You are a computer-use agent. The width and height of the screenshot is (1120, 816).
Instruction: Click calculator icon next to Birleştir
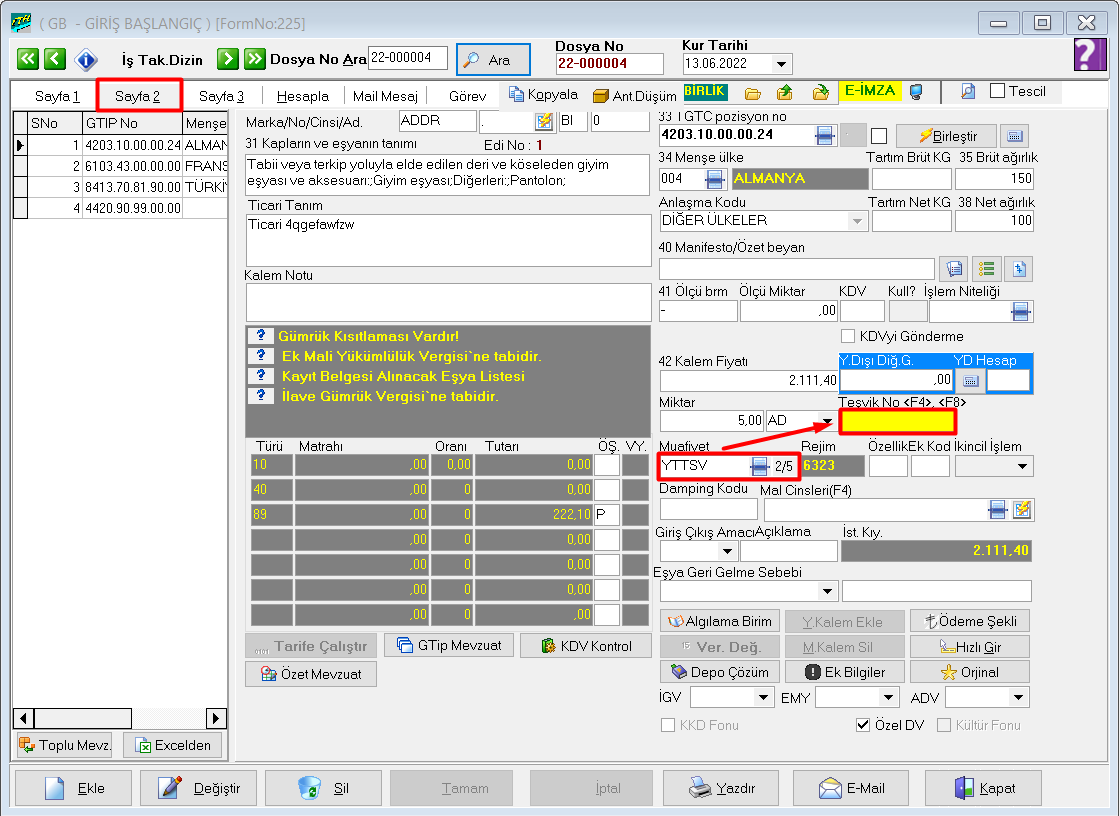point(1013,136)
